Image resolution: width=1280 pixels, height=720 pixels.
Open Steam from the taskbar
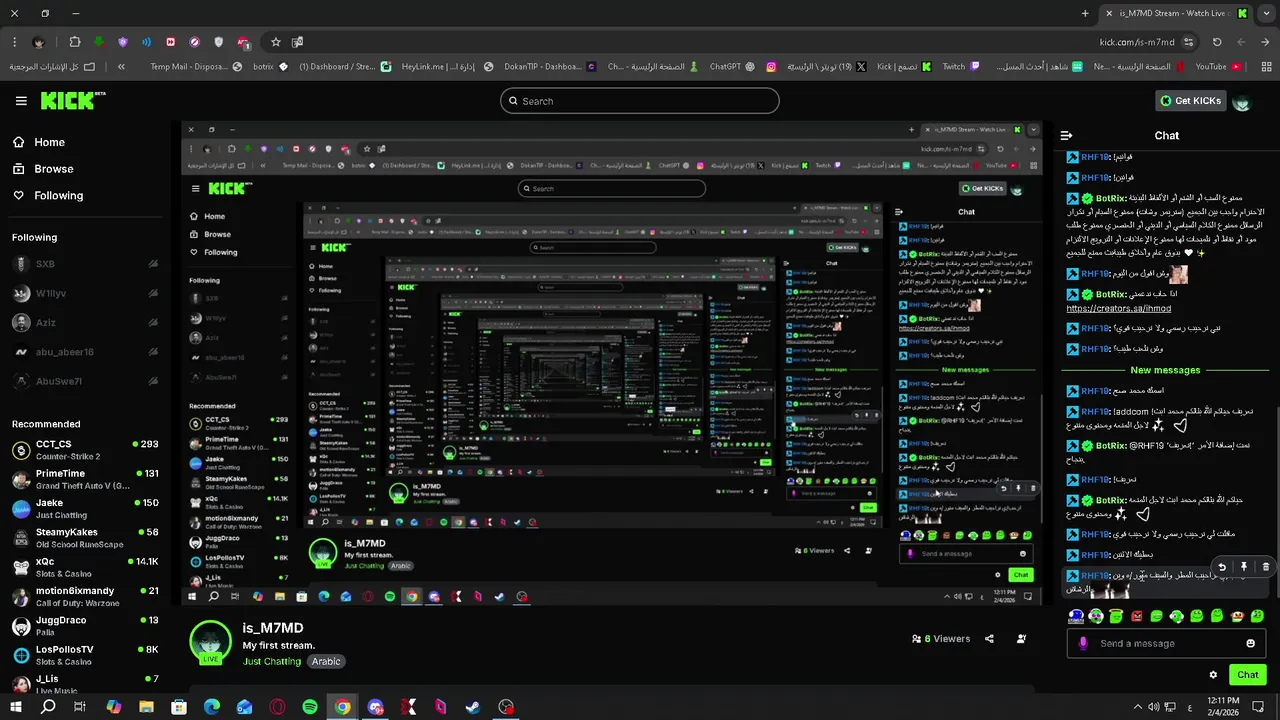[473, 707]
